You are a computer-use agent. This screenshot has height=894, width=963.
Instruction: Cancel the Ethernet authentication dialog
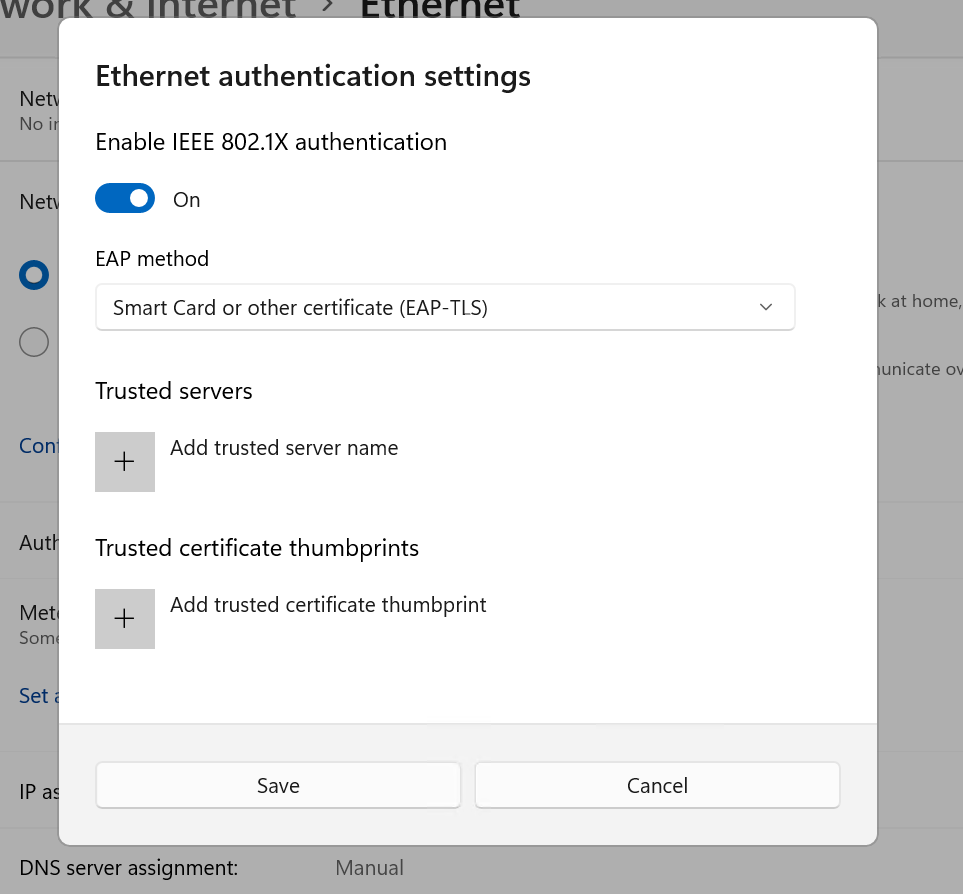click(656, 785)
